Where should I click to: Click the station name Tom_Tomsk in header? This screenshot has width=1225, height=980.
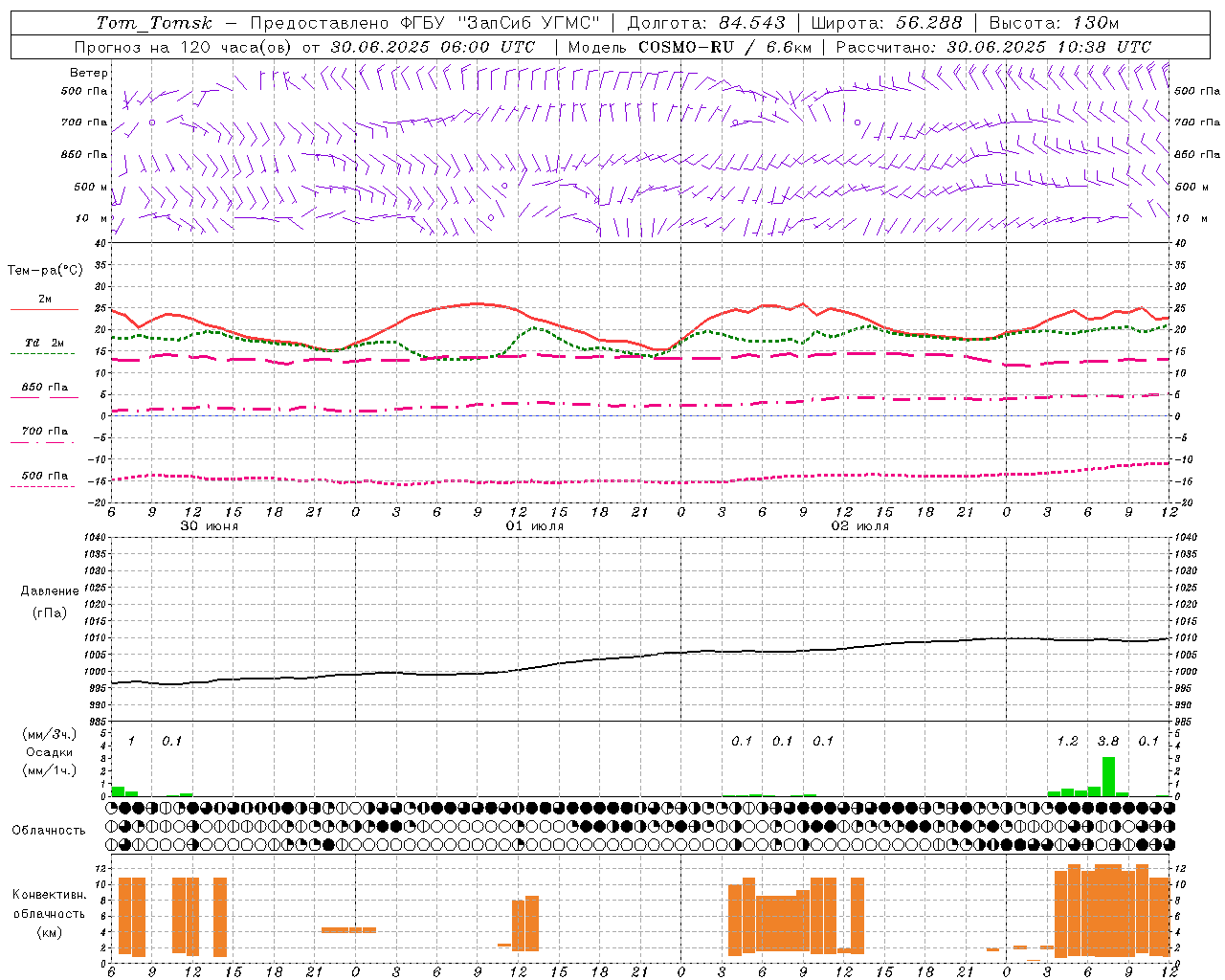point(154,23)
